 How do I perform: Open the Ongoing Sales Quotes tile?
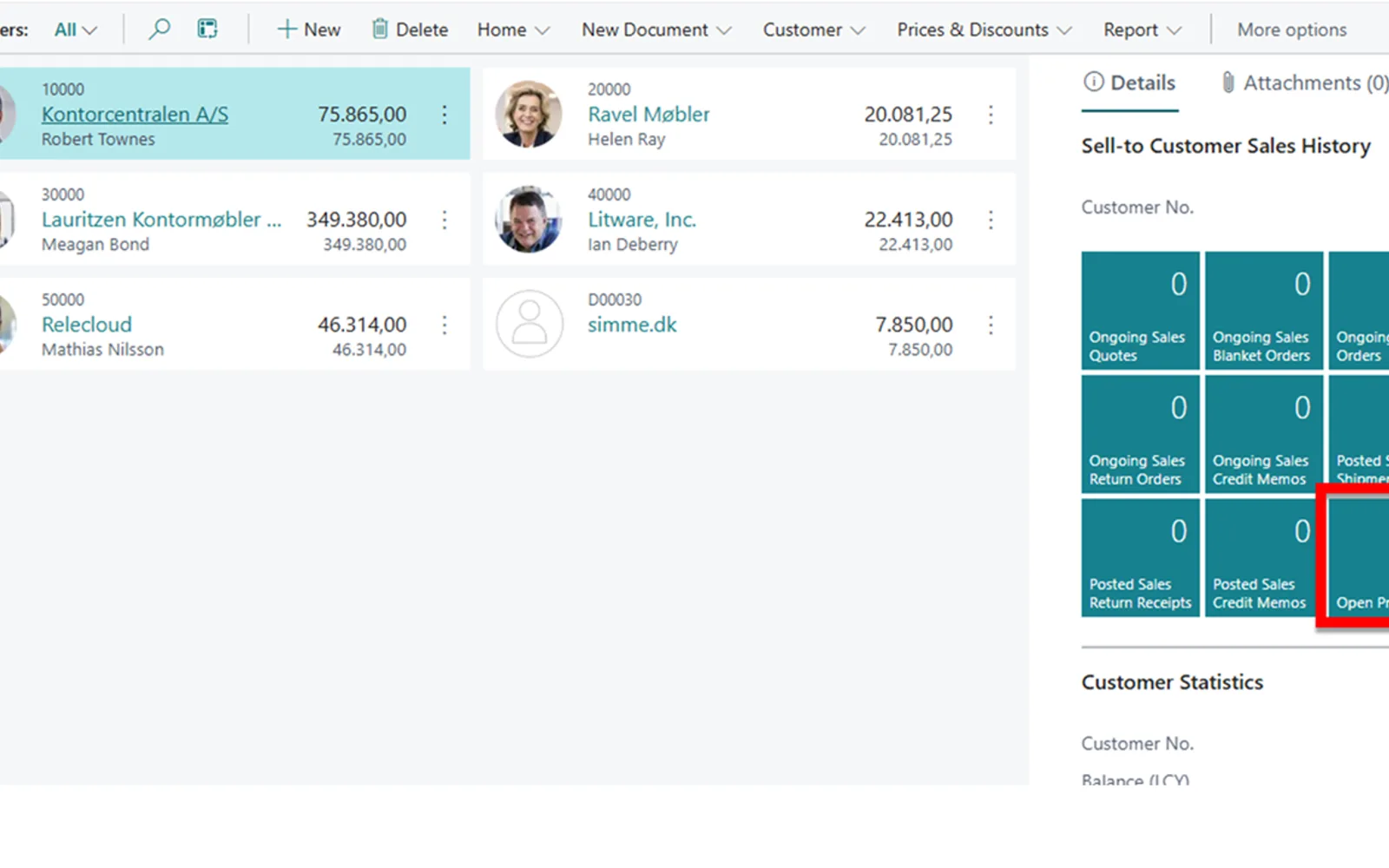[1141, 312]
